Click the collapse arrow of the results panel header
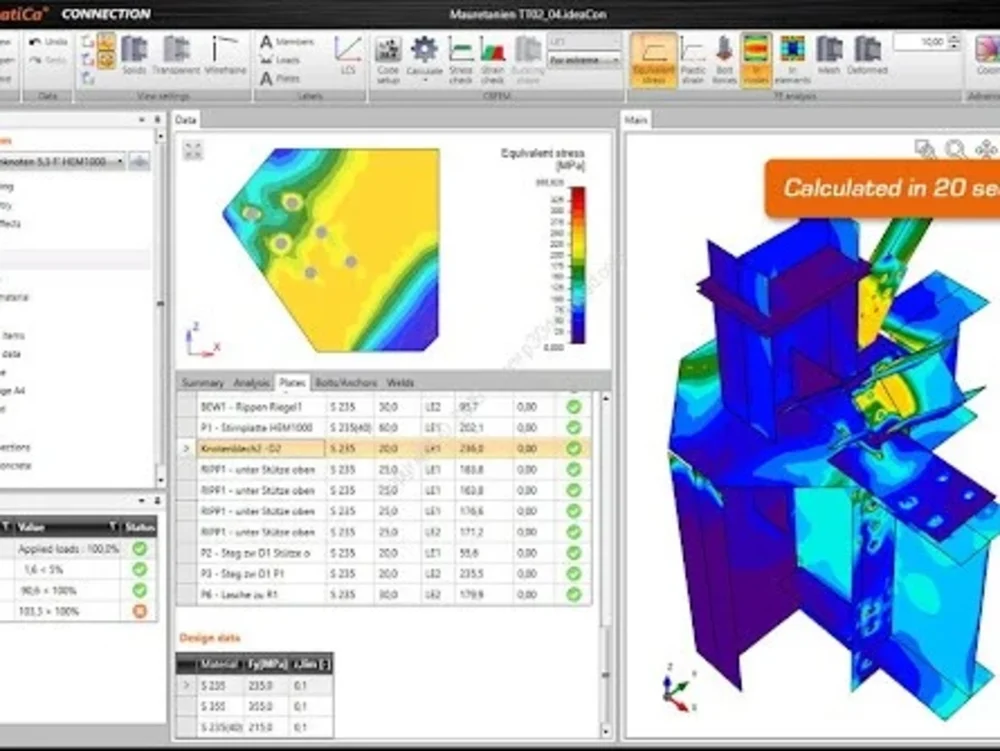The height and width of the screenshot is (751, 1000). 142,501
